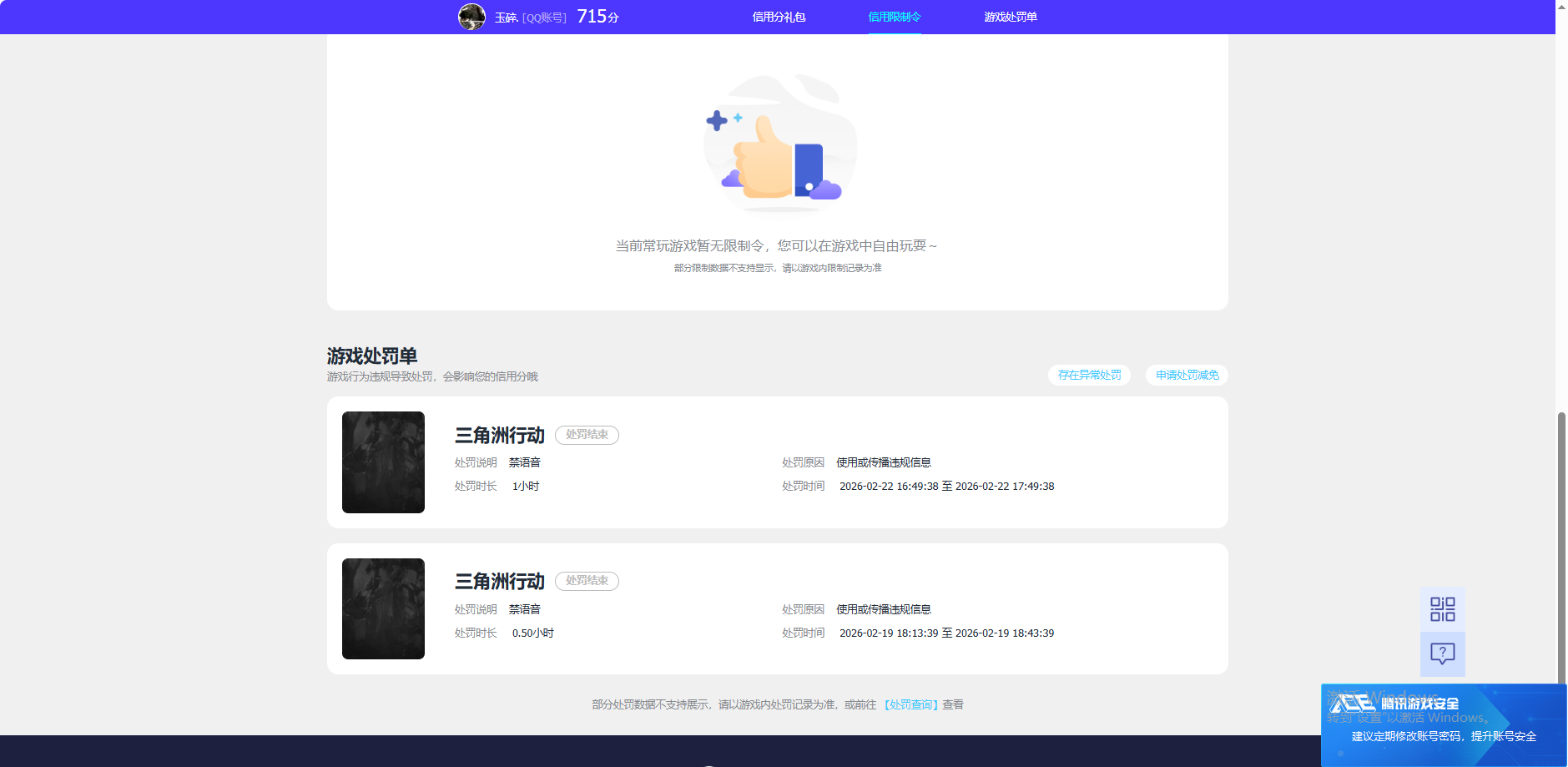Click the 三角洲行动 title of the 0.50小时 record

pyautogui.click(x=499, y=581)
